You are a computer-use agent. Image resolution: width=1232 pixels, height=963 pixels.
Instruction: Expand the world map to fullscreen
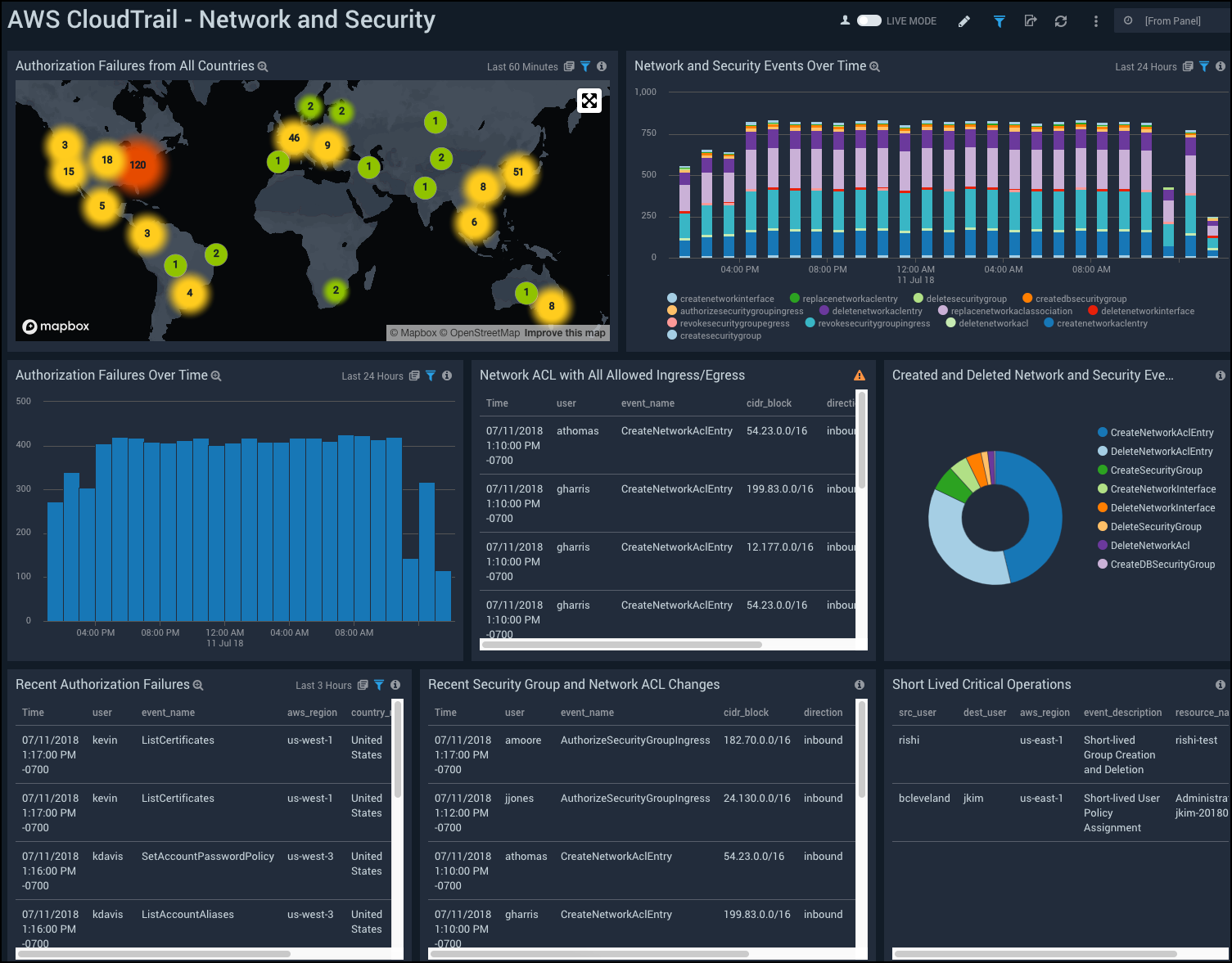point(589,101)
